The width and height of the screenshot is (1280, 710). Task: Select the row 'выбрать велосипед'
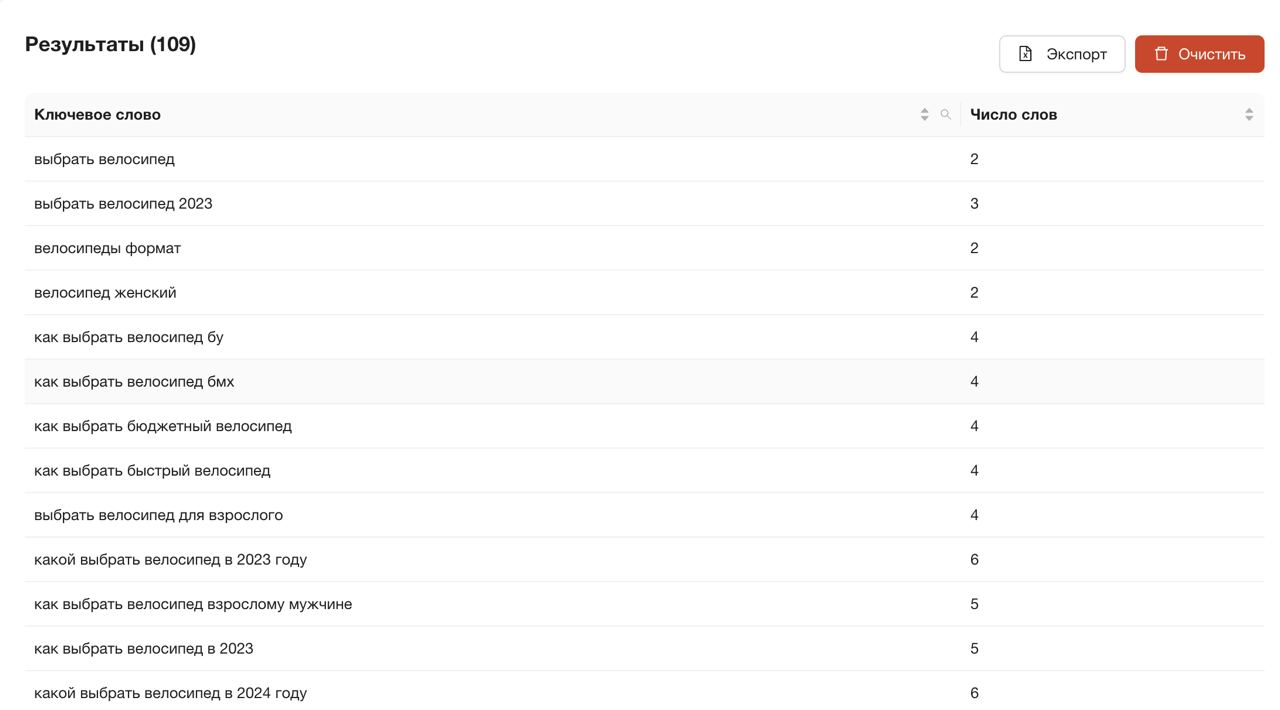(104, 159)
